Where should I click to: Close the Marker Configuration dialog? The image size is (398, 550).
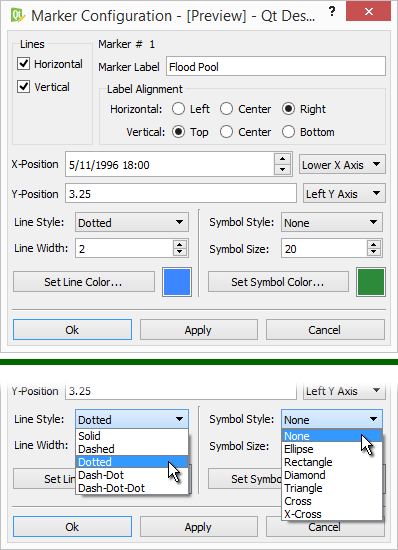[368, 12]
